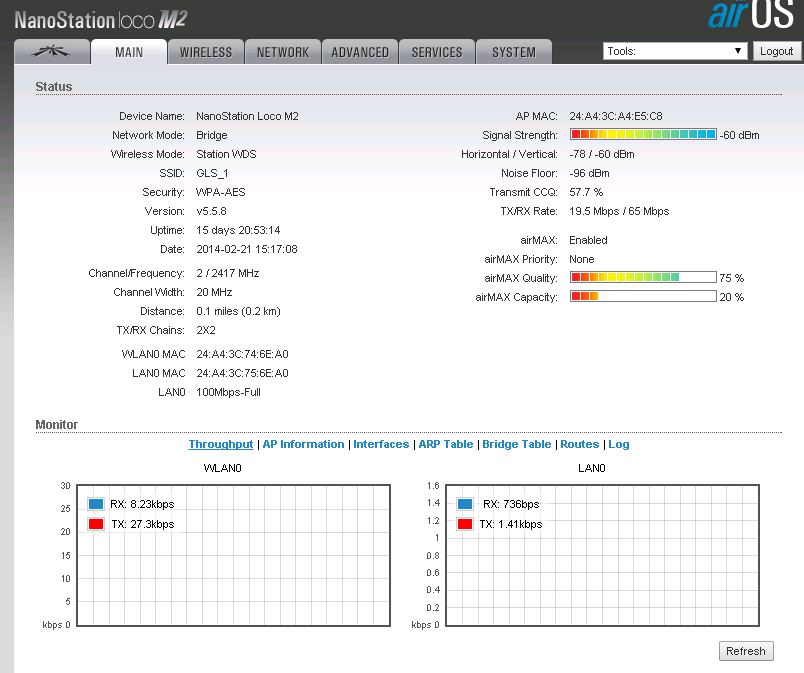This screenshot has height=673, width=804.
Task: Switch to the MAIN tab
Action: (129, 52)
